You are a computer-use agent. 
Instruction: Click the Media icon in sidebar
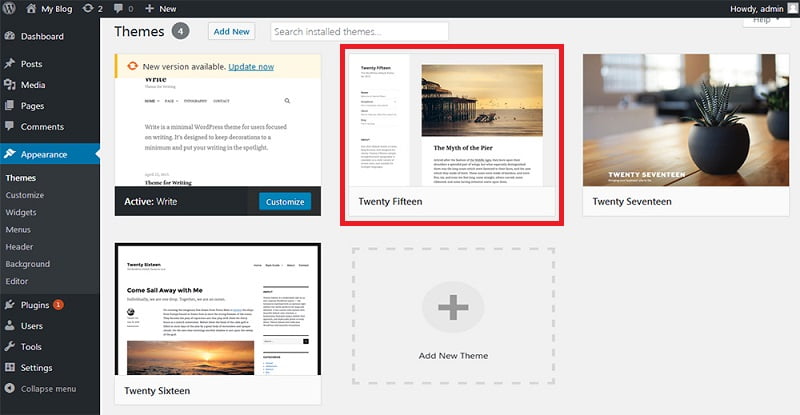(x=10, y=84)
